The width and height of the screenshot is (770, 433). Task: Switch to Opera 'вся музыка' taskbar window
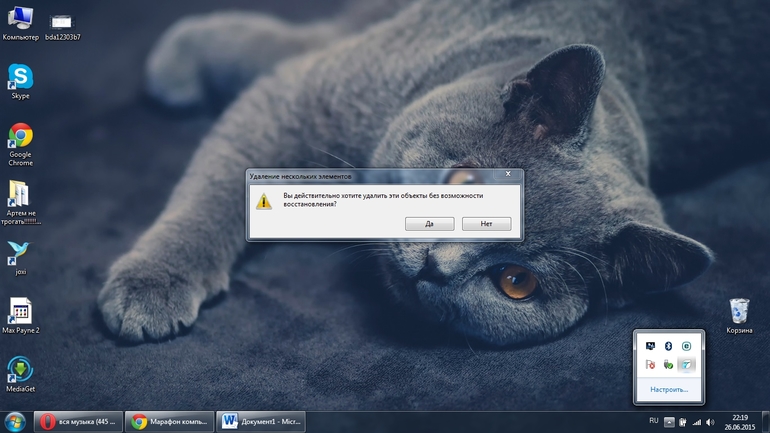[x=78, y=421]
